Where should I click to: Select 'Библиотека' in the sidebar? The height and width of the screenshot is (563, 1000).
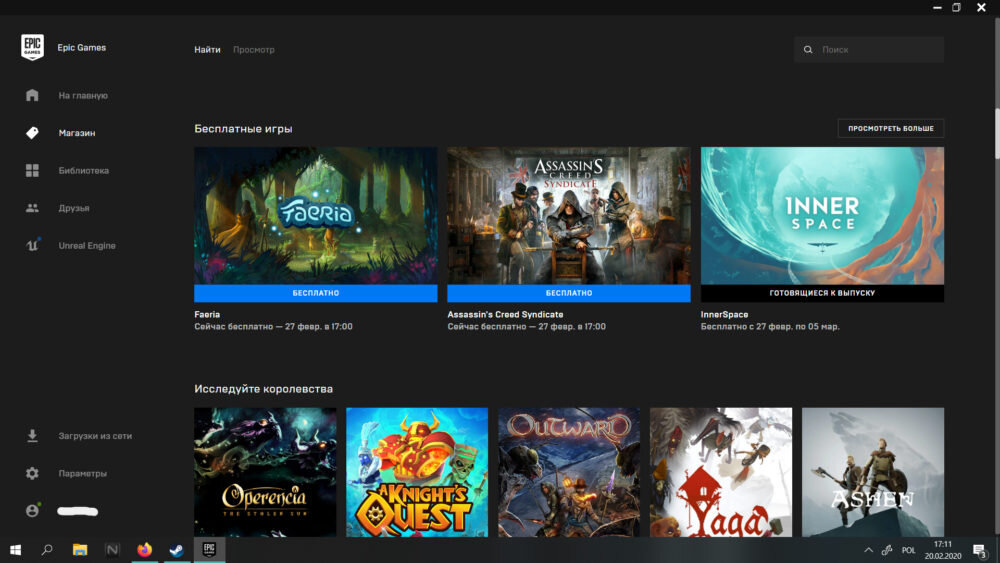tap(84, 170)
